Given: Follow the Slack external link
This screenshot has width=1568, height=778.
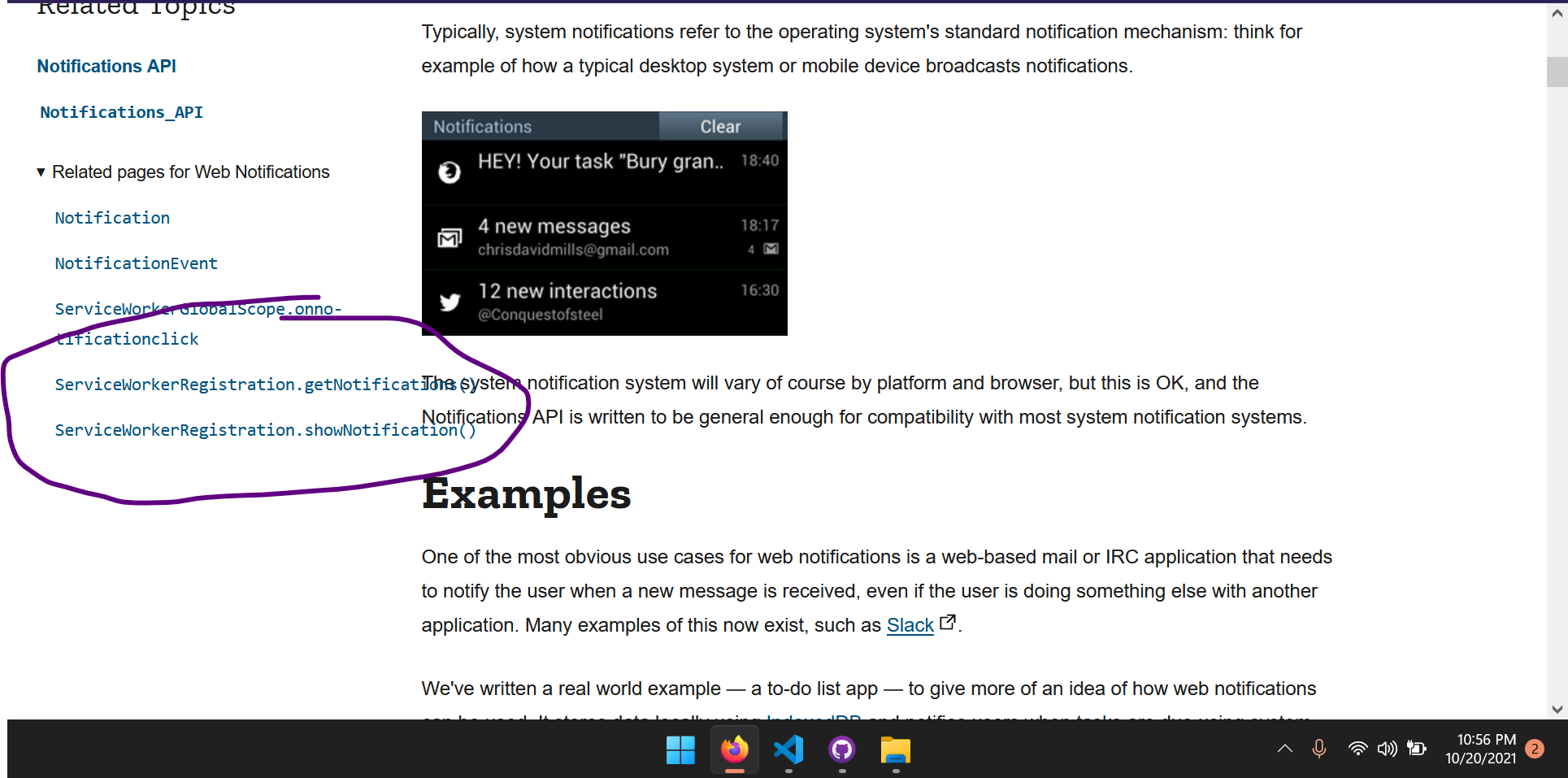Looking at the screenshot, I should point(910,624).
